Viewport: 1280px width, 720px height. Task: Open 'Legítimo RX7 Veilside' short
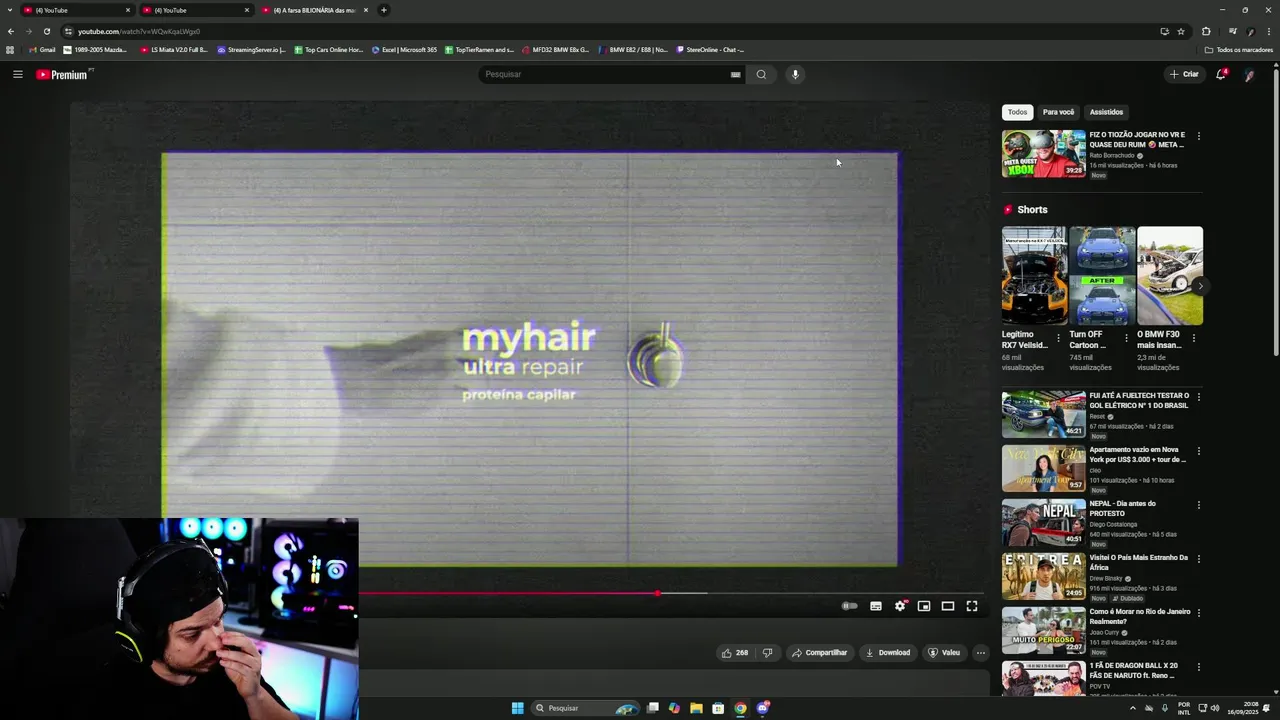1034,275
